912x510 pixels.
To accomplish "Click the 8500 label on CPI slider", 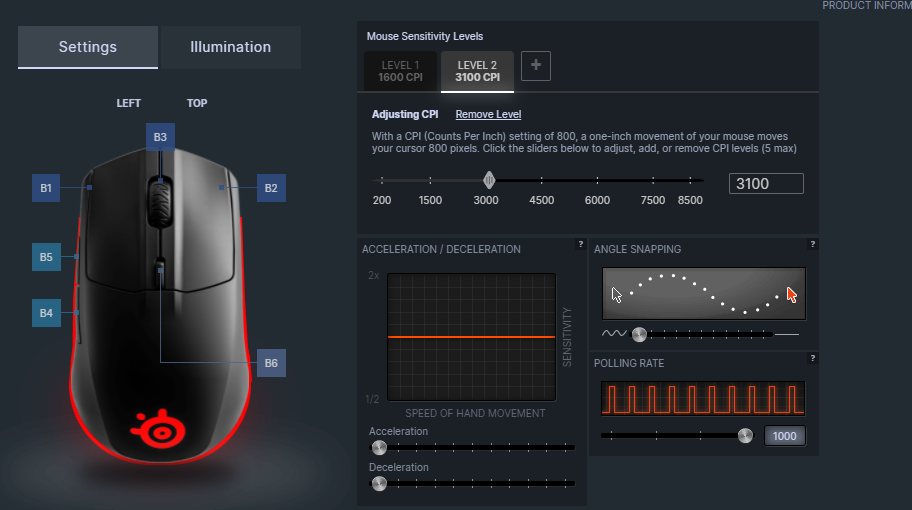I will pyautogui.click(x=690, y=200).
